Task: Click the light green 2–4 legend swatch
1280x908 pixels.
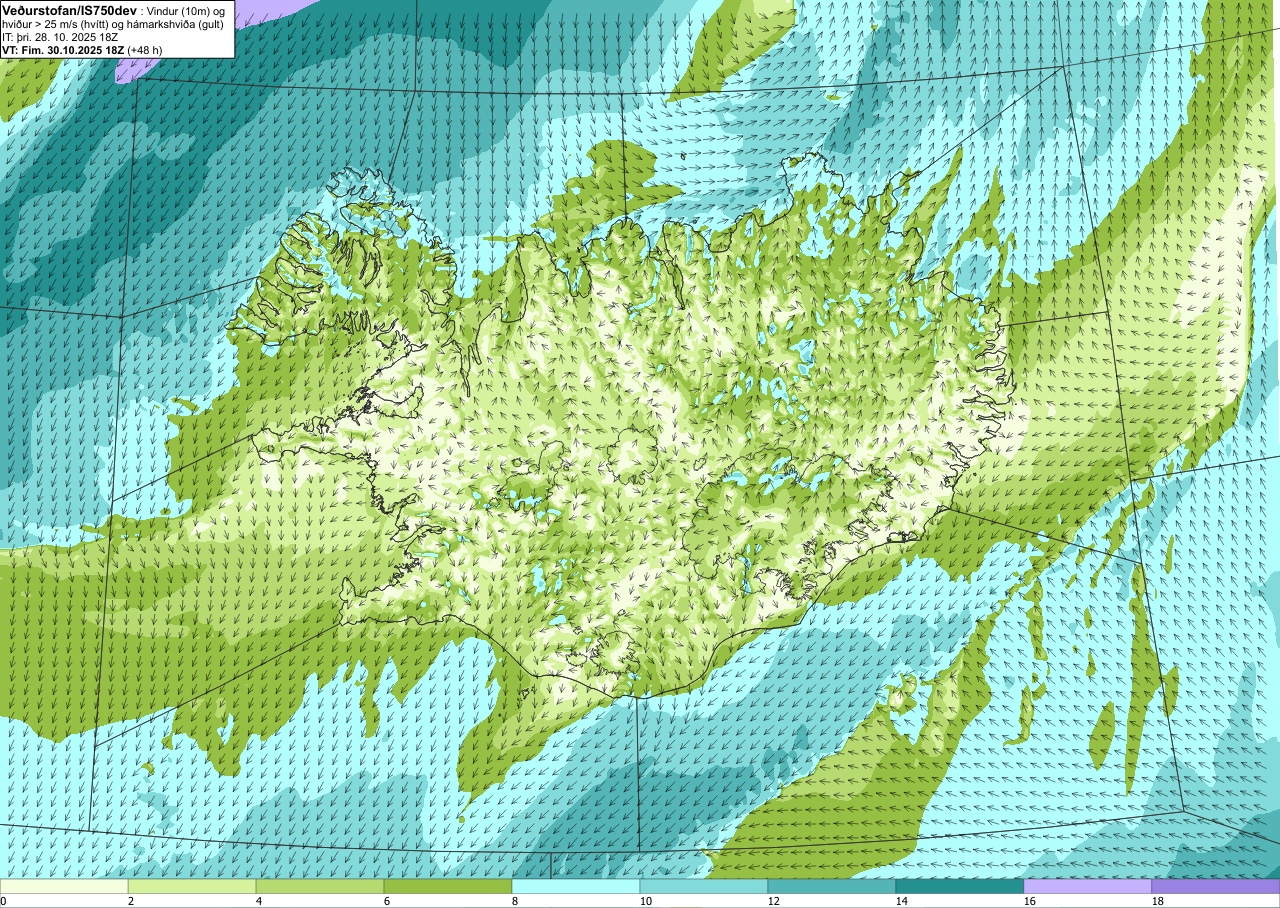Action: (192, 886)
